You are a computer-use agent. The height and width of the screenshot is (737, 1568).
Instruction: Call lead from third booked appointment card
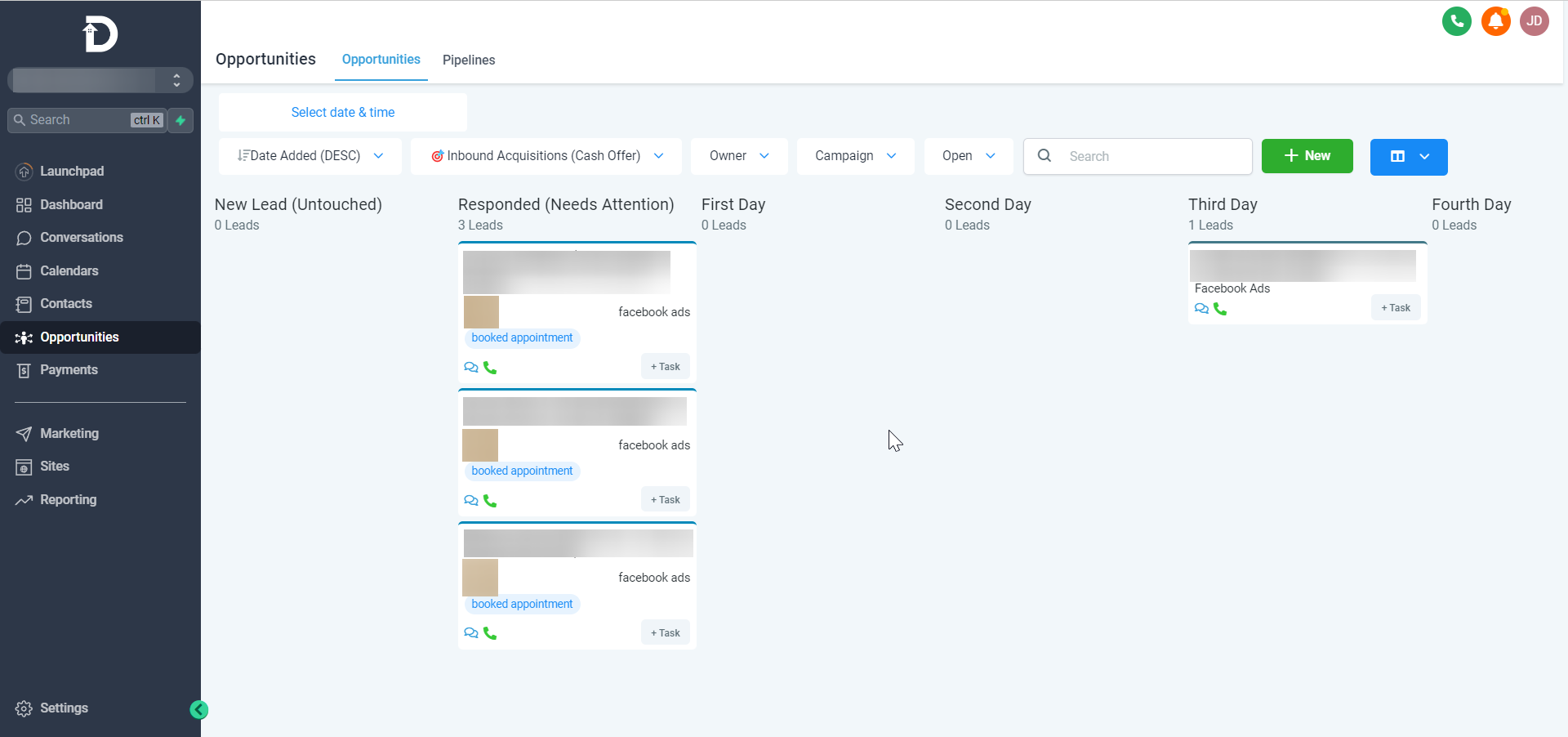click(x=490, y=633)
